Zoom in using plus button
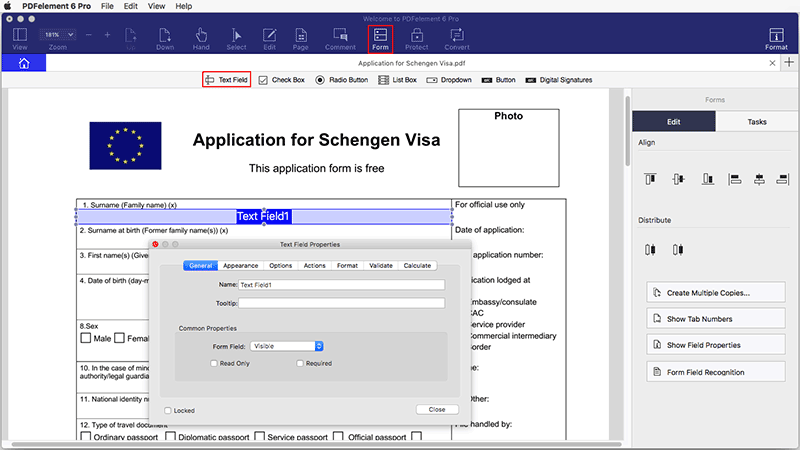The width and height of the screenshot is (800, 450). pyautogui.click(x=107, y=35)
